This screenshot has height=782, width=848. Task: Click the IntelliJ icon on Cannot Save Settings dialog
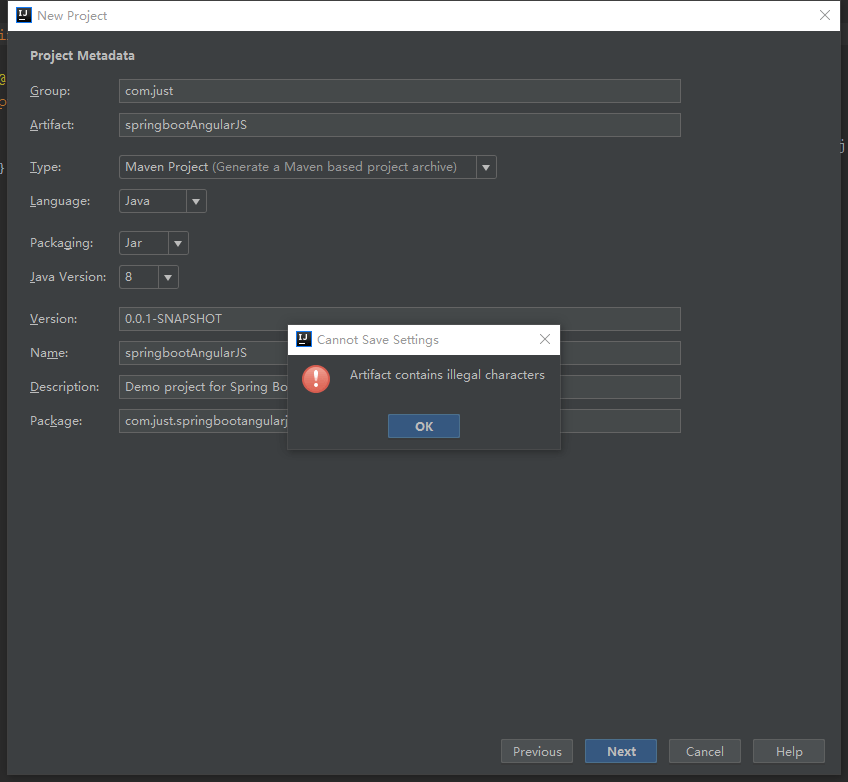(303, 339)
